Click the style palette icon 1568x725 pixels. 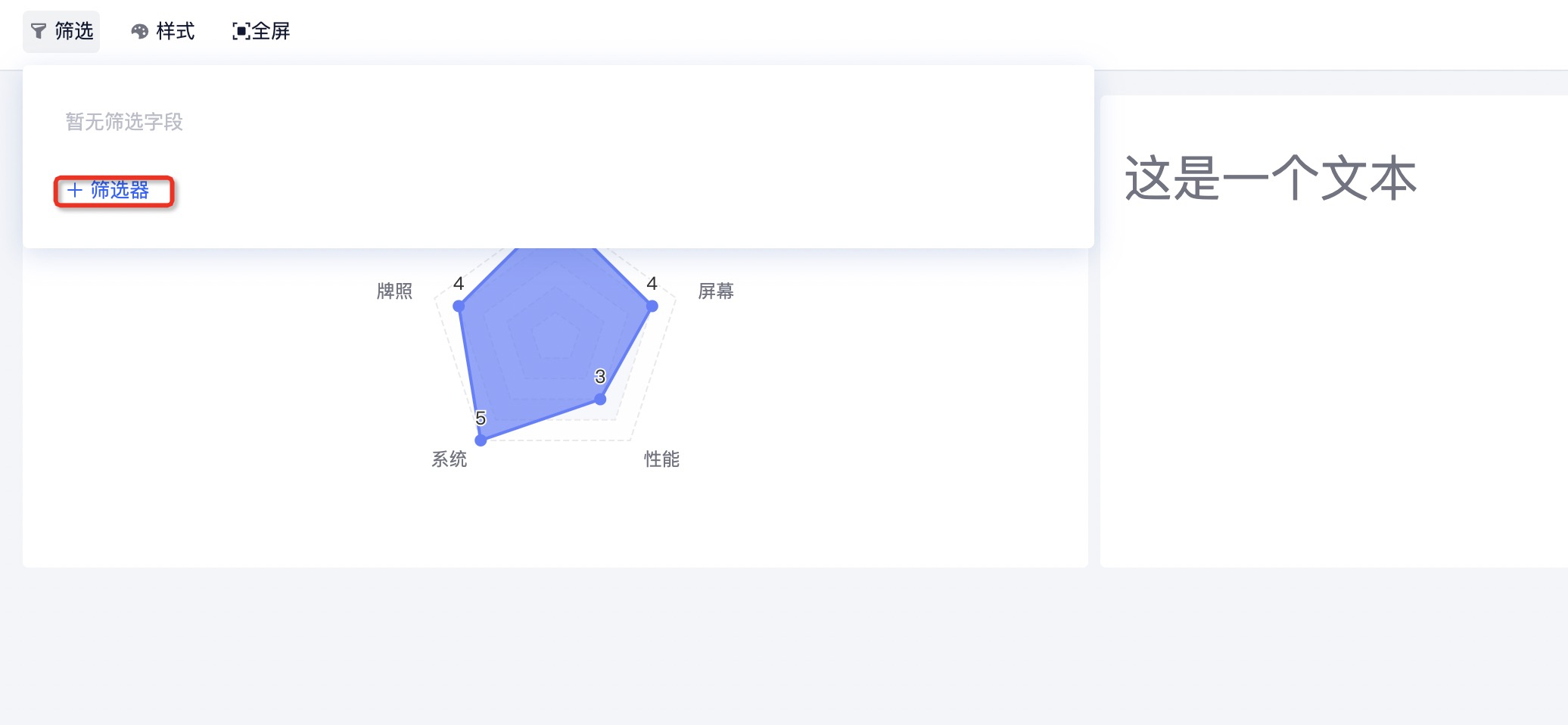(x=140, y=31)
